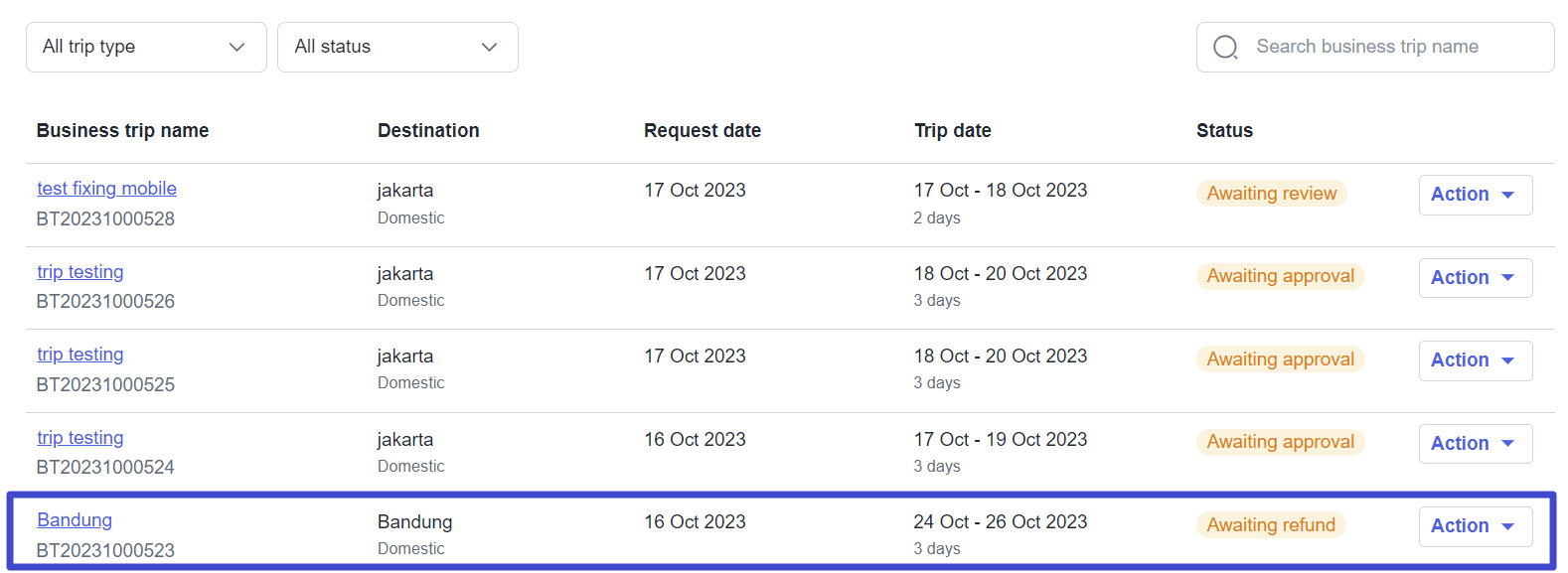Open the All status dropdown

pos(397,47)
